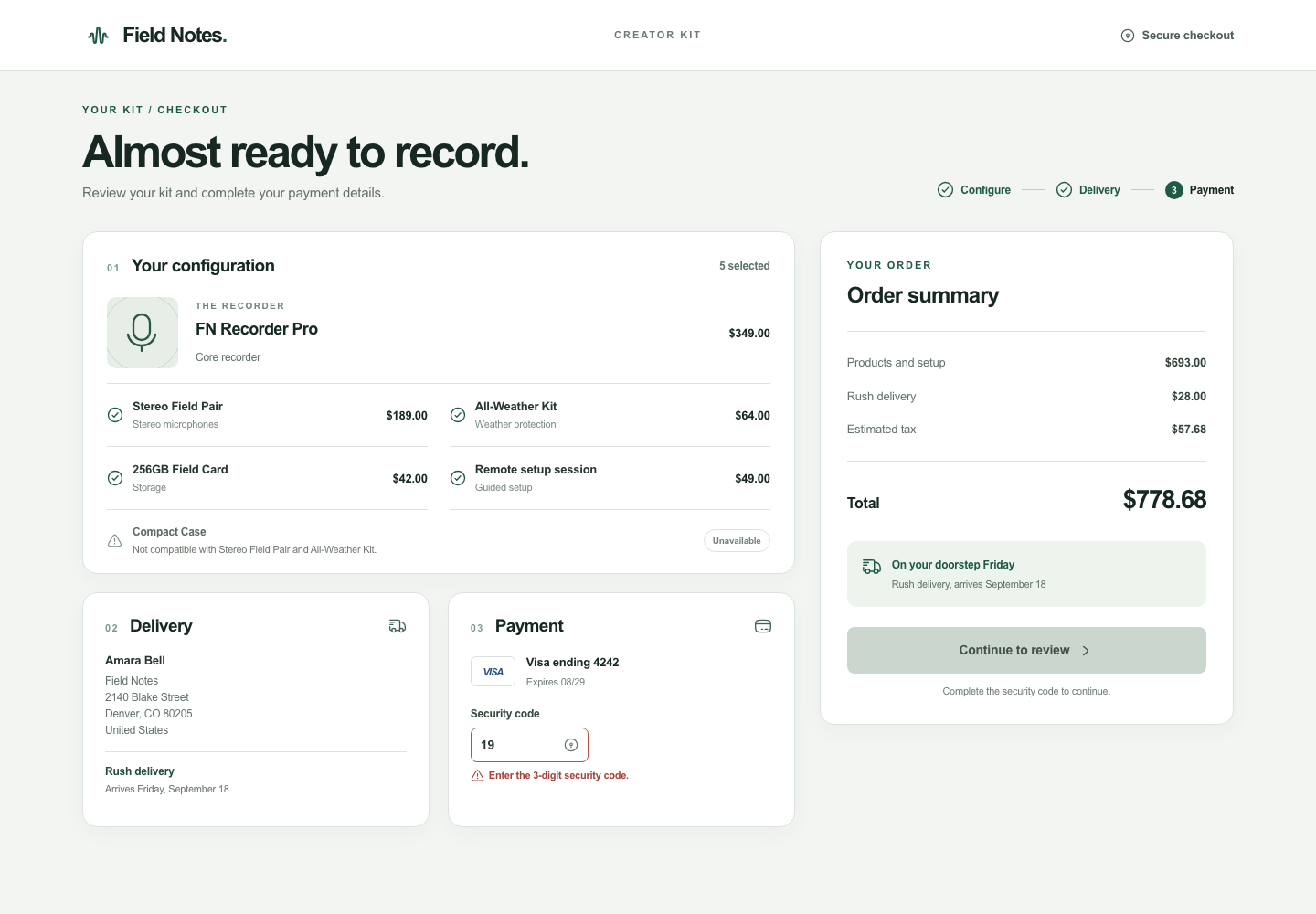
Task: Click 'Complete the security code to continue' note
Action: 1026,692
